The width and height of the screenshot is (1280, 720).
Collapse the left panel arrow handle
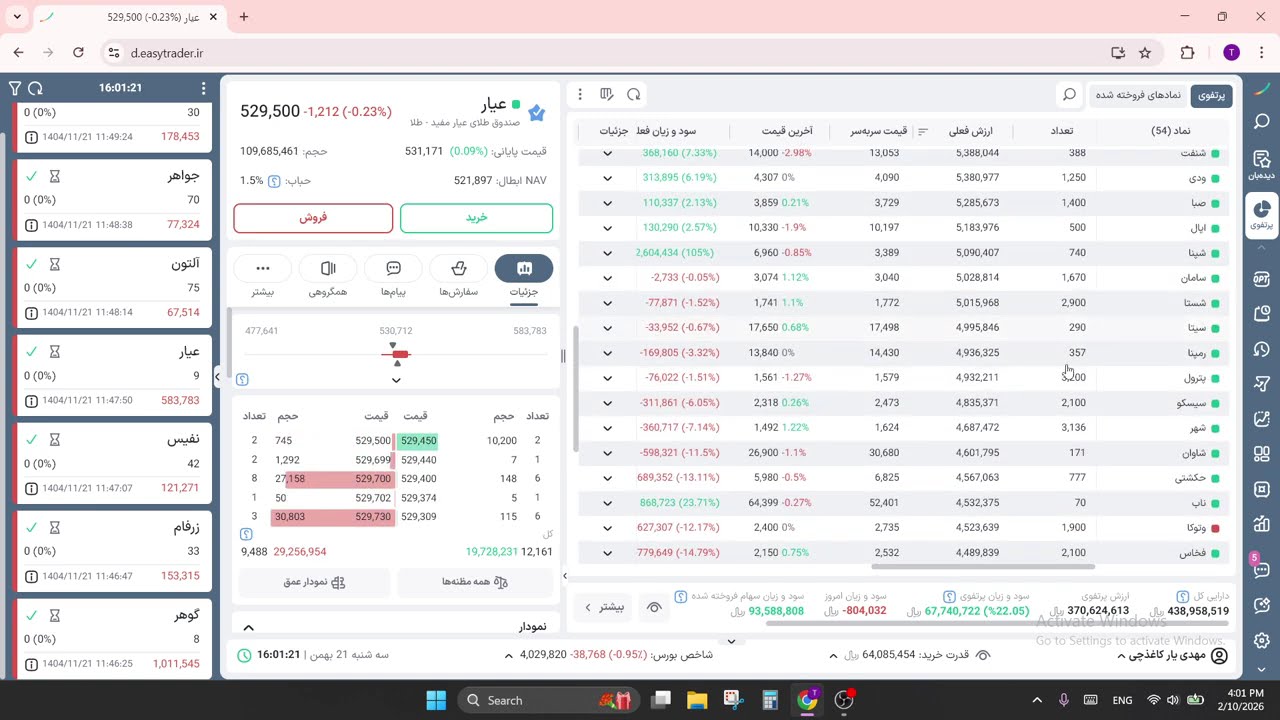click(x=217, y=376)
